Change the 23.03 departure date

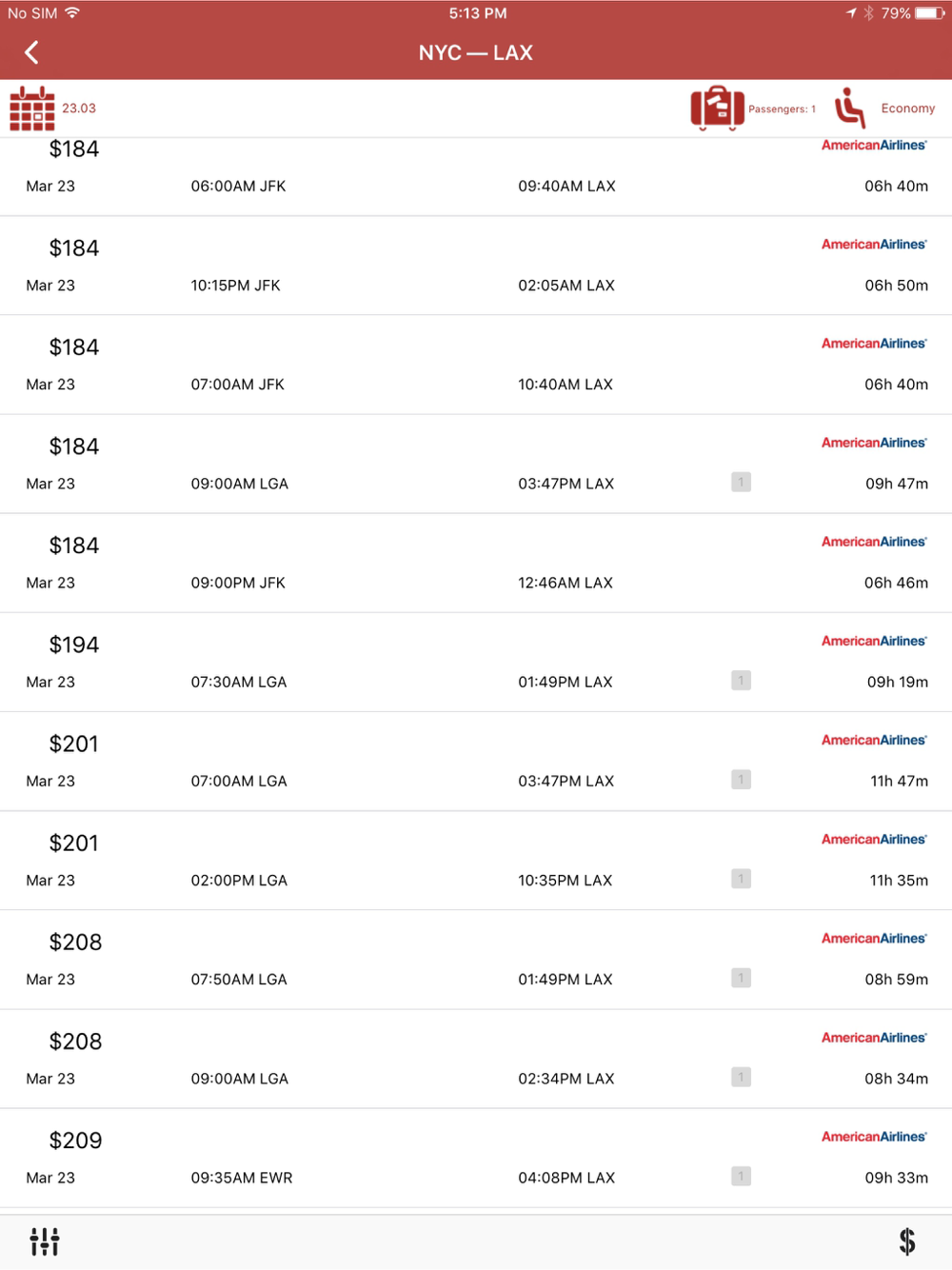[79, 109]
